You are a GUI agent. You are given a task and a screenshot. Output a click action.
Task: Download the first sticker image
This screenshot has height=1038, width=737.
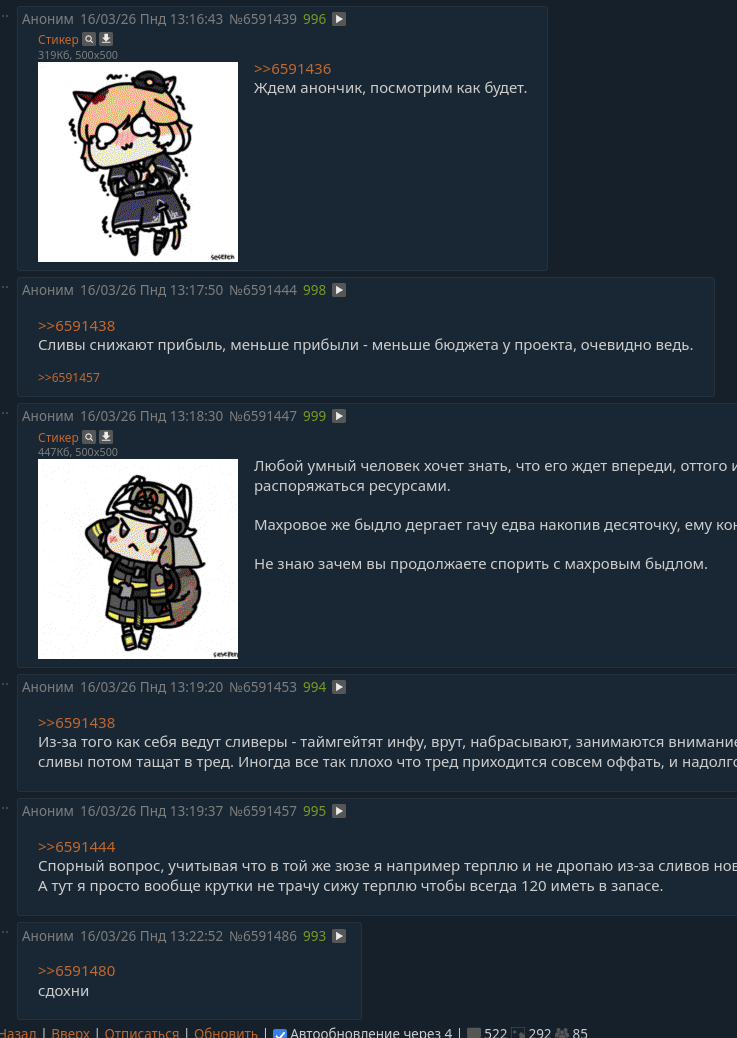point(106,39)
